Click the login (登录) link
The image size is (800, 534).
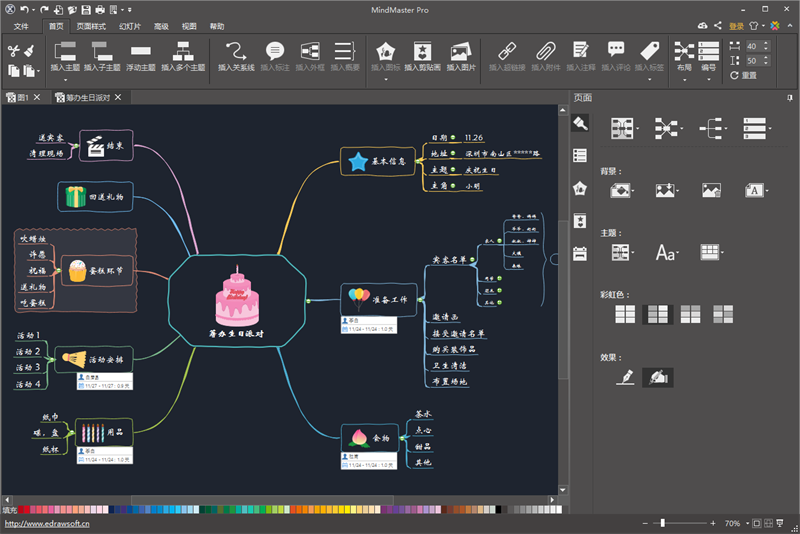tap(736, 26)
